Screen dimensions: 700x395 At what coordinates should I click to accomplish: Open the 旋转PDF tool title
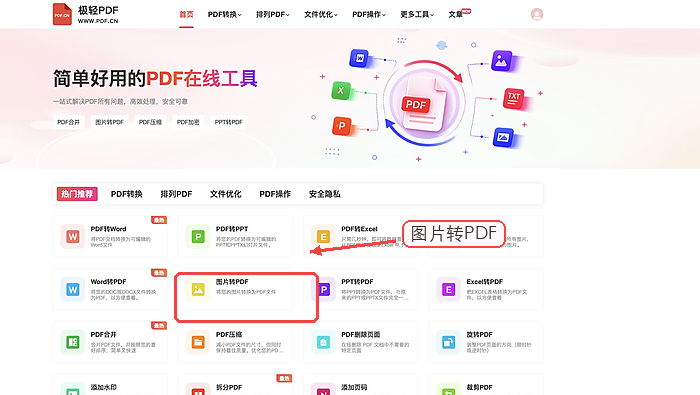tap(479, 334)
